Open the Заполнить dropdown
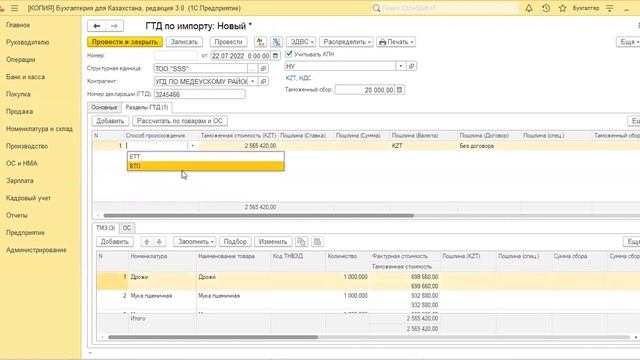 (195, 242)
